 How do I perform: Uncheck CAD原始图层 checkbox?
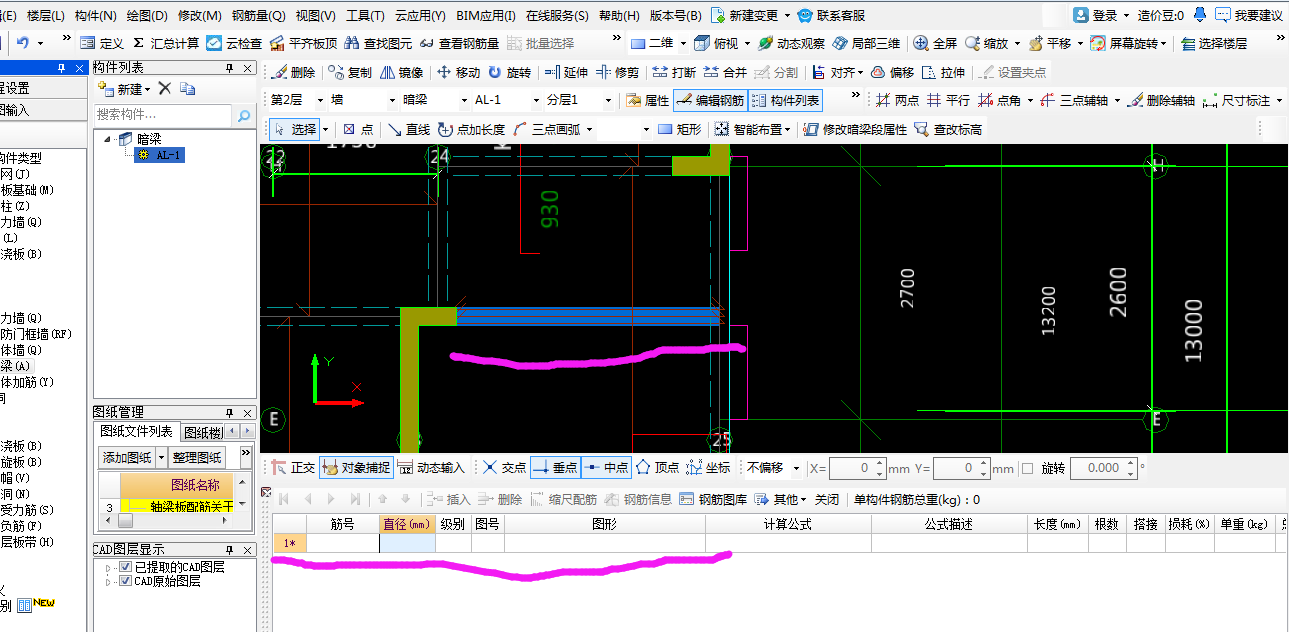pos(125,581)
